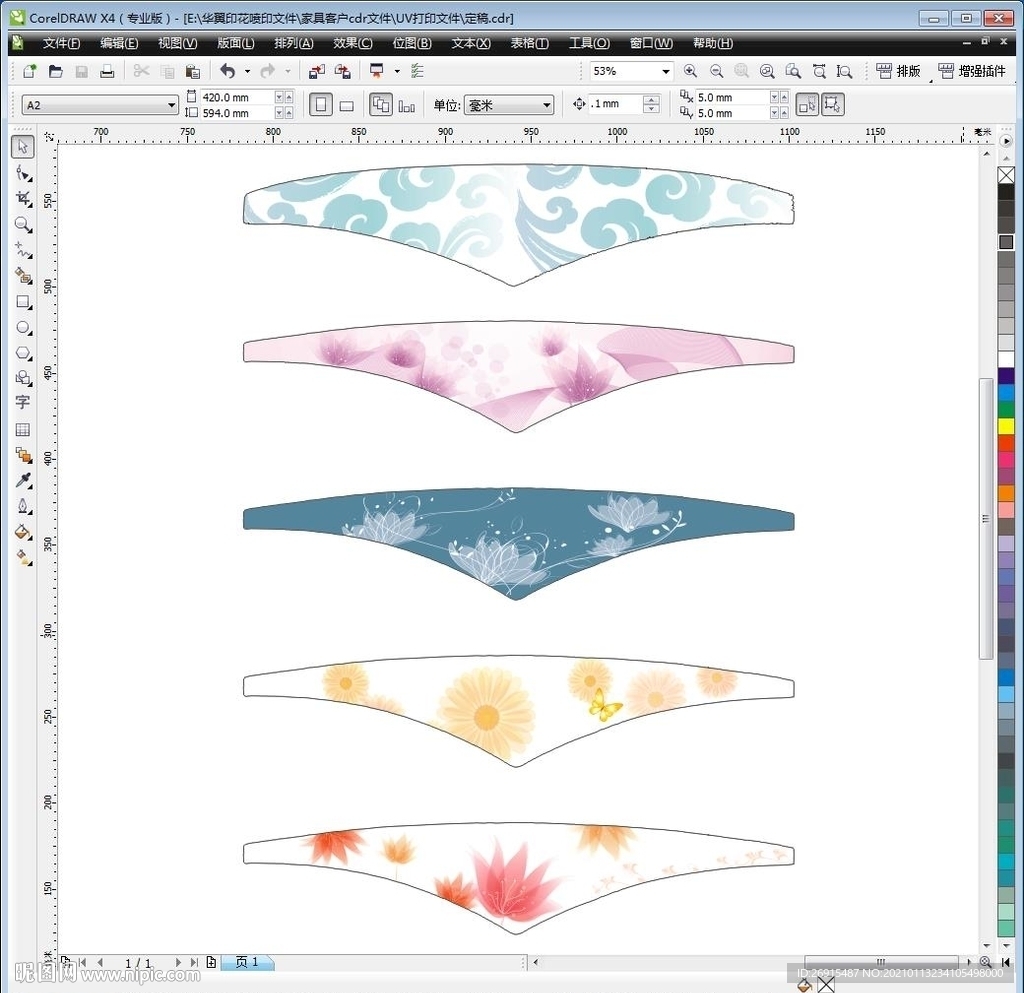The width and height of the screenshot is (1024, 993).
Task: Select the Rectangle tool
Action: (x=23, y=301)
